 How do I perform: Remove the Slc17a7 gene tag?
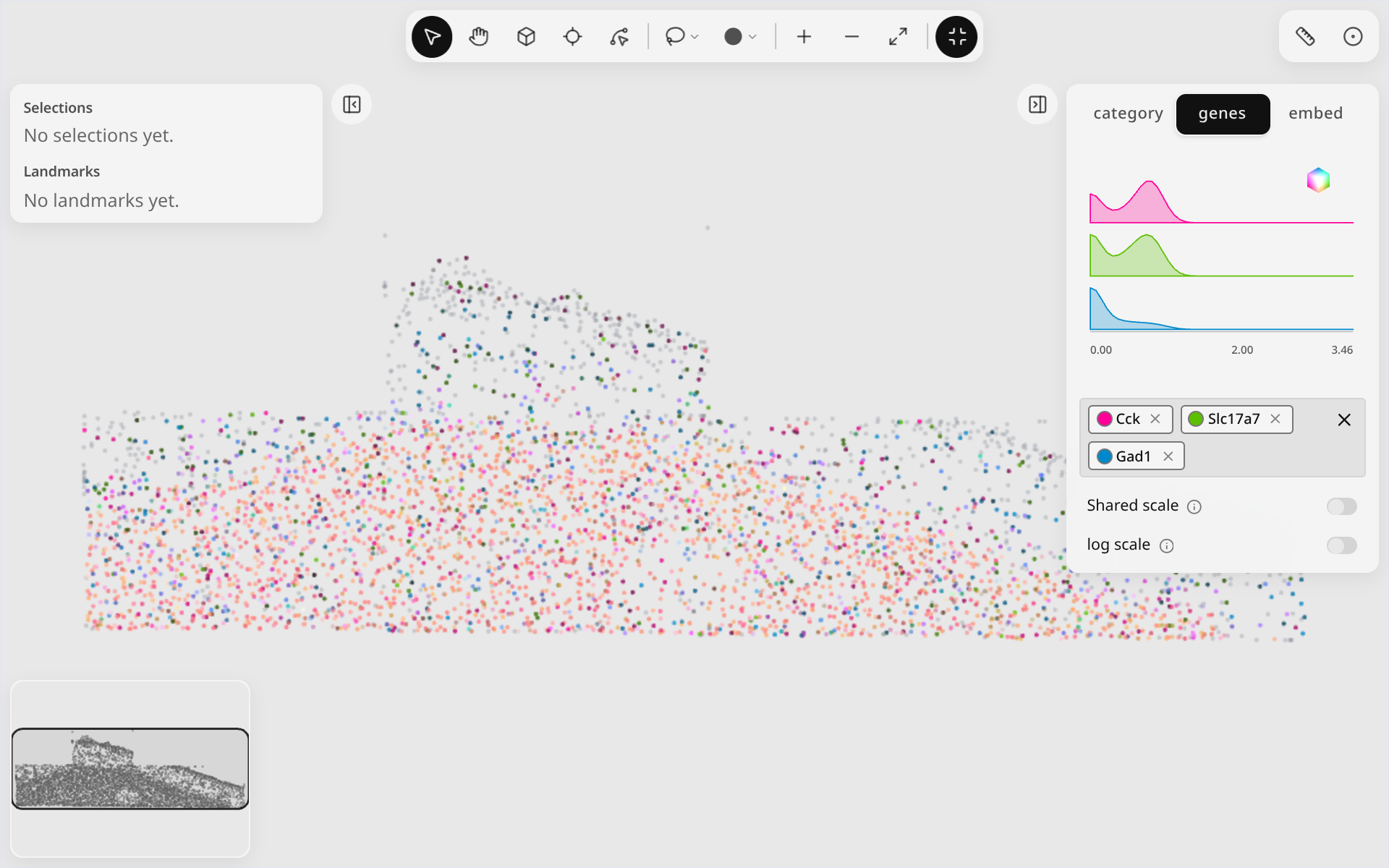[x=1275, y=419]
